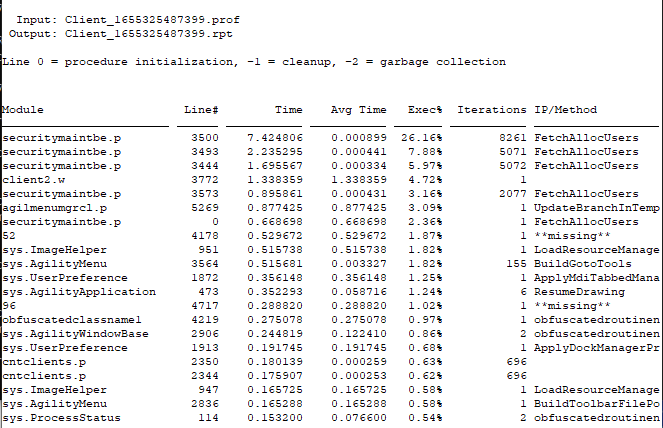Screen dimensions: 663x428
Task: Click cntclients.p module on line 2350
Action: 44,362
